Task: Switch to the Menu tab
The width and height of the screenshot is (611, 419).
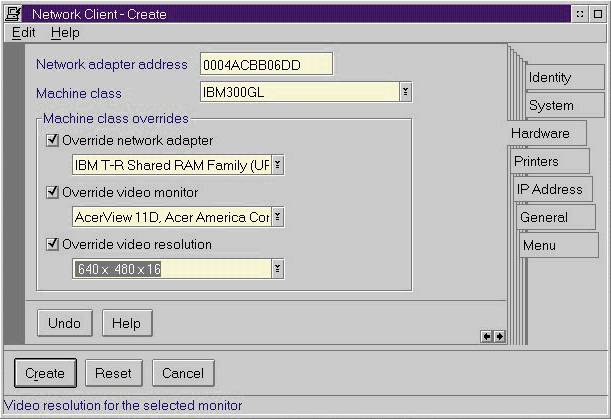Action: (559, 245)
